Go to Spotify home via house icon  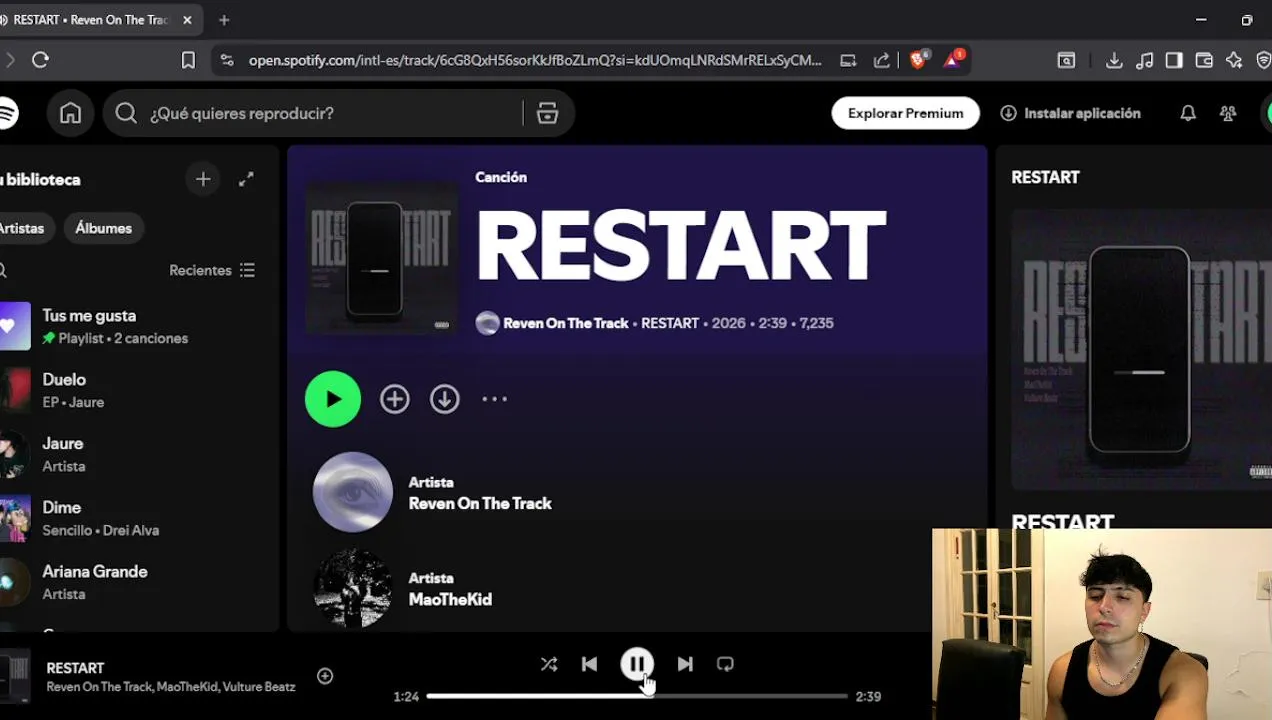click(70, 113)
